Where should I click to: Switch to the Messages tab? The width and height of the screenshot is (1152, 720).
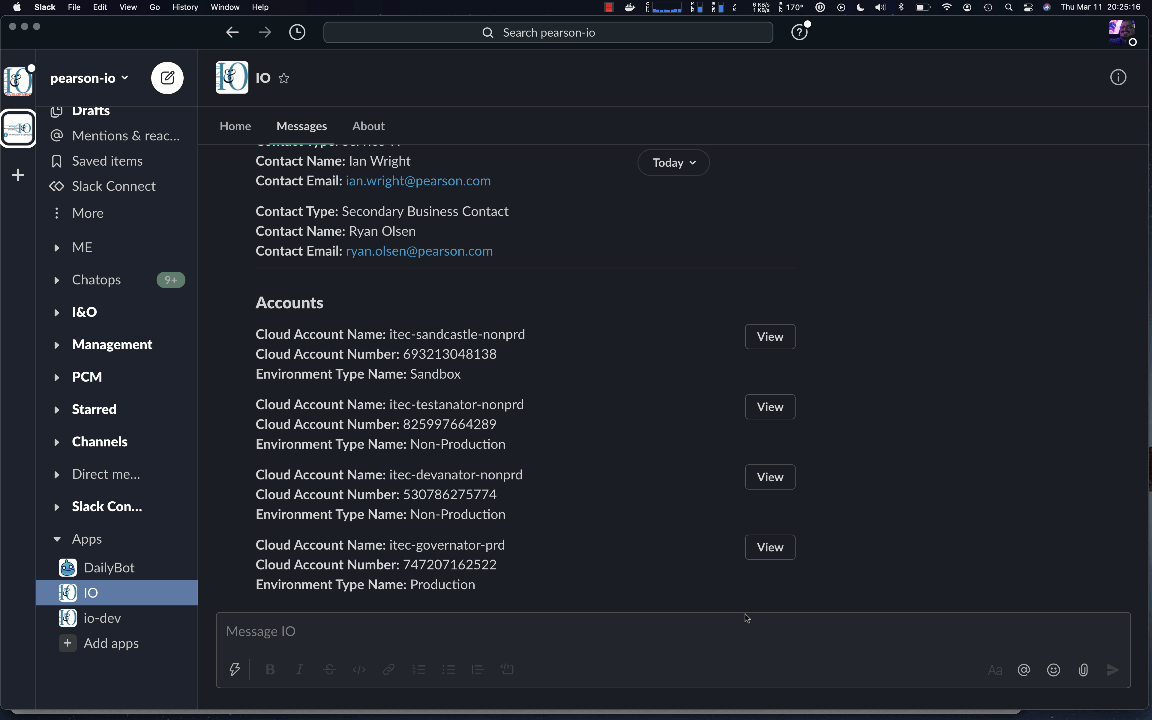point(301,126)
